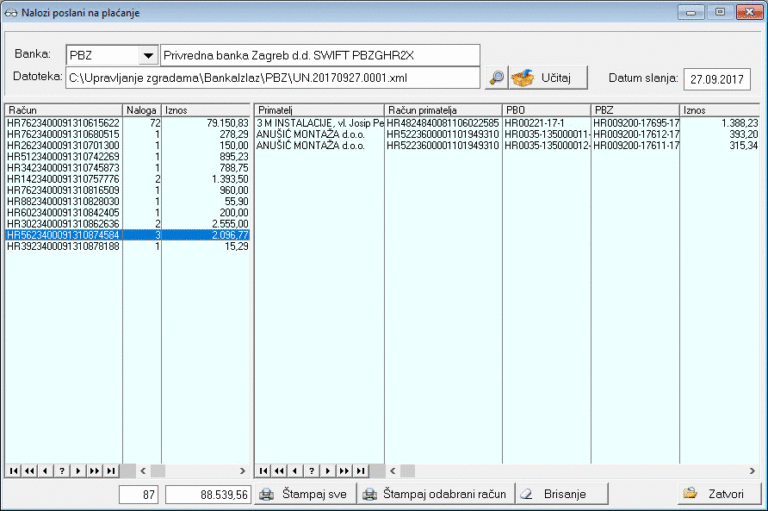Click previous page arrow in right navigator
Image resolution: width=768 pixels, height=511 pixels.
(280, 470)
